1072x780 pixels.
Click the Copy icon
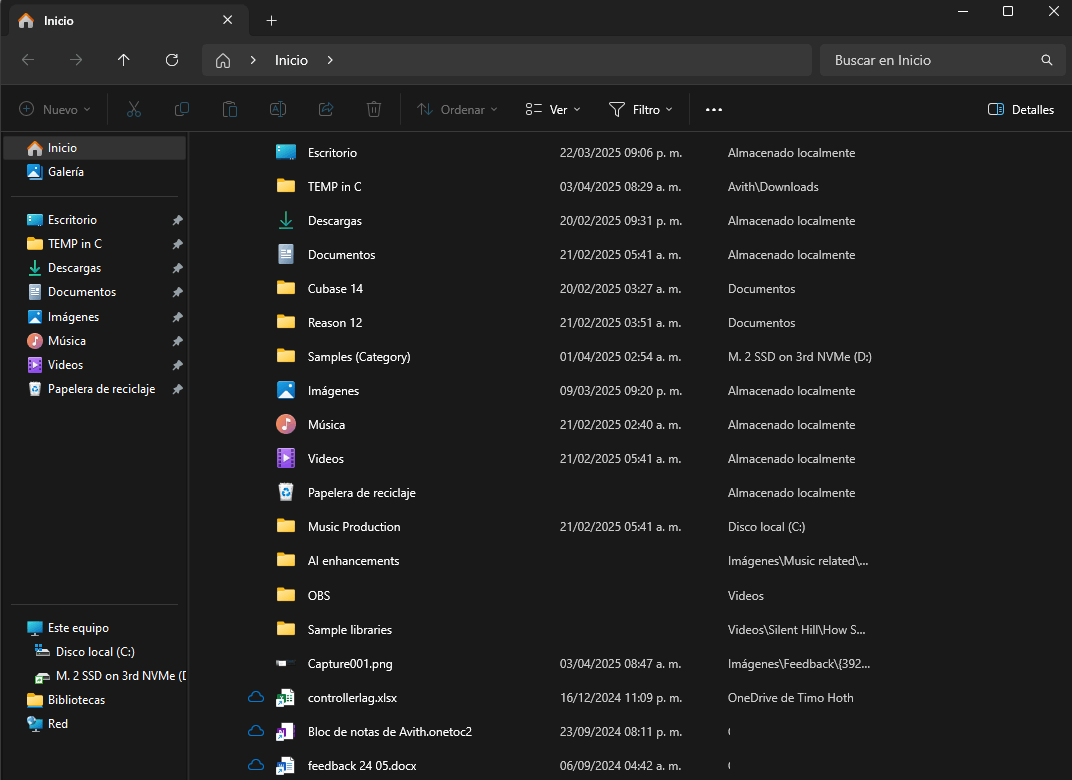(181, 109)
